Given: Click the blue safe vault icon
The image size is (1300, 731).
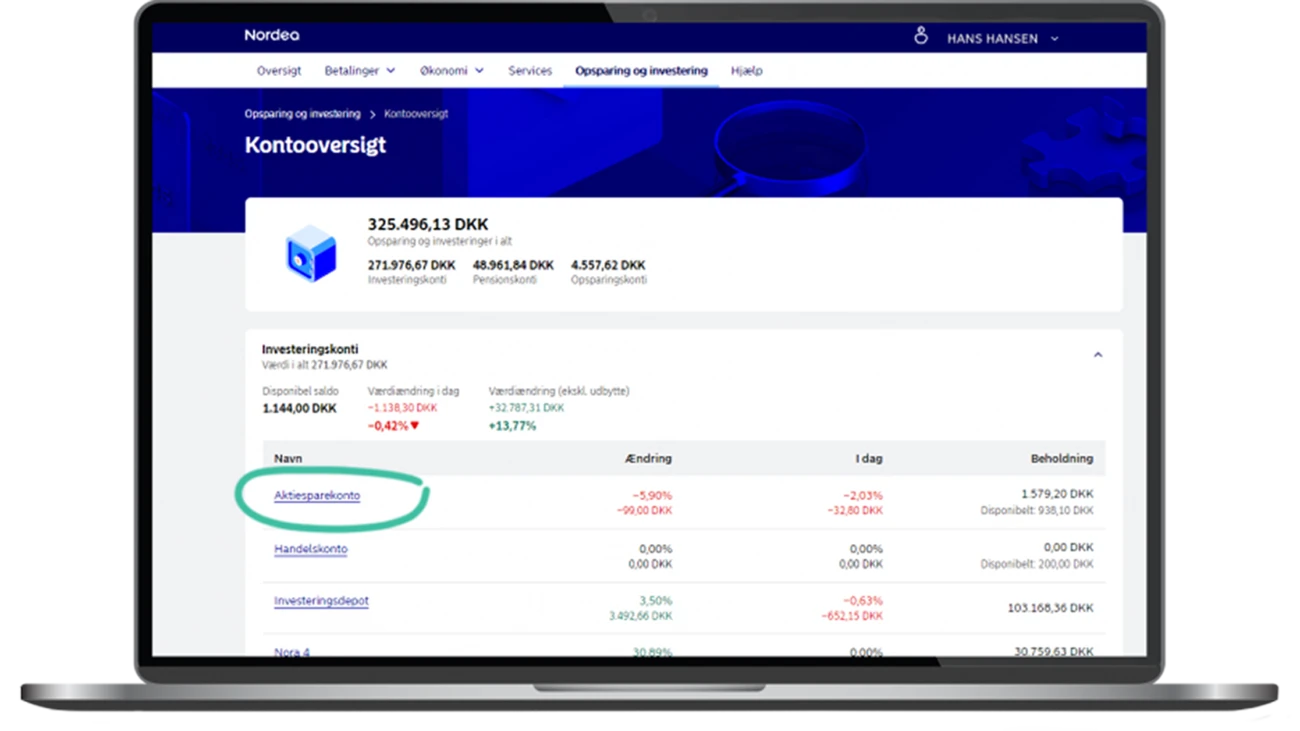Looking at the screenshot, I should tap(310, 255).
